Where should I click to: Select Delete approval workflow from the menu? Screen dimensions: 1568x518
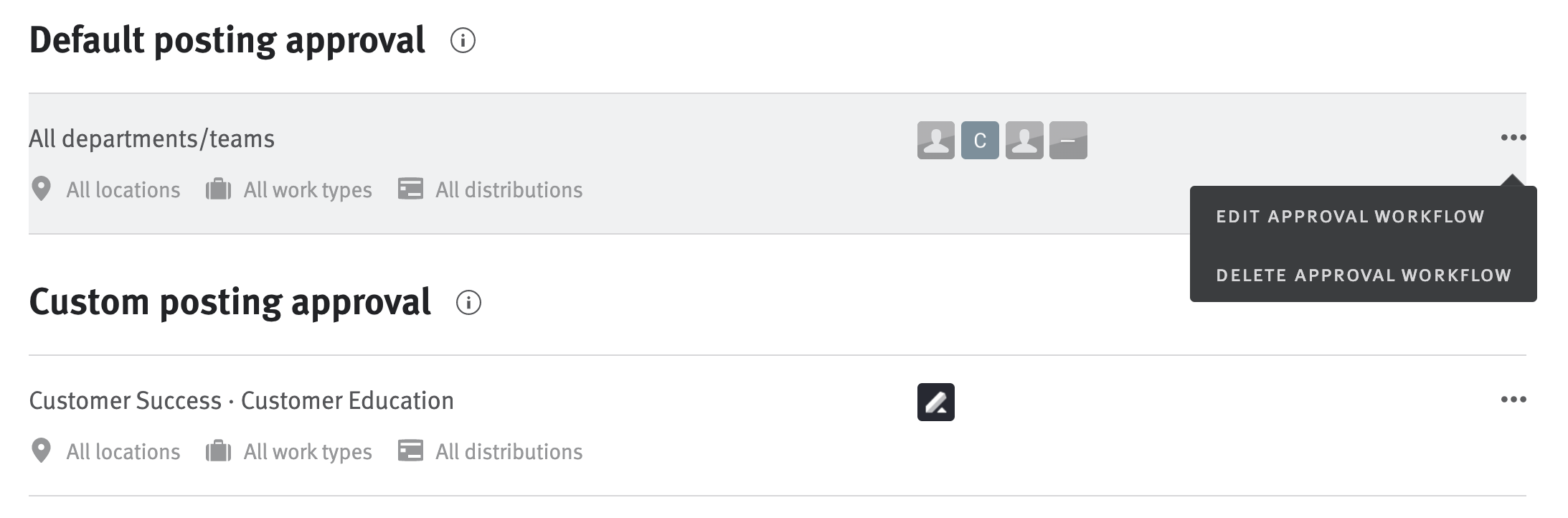[x=1364, y=275]
